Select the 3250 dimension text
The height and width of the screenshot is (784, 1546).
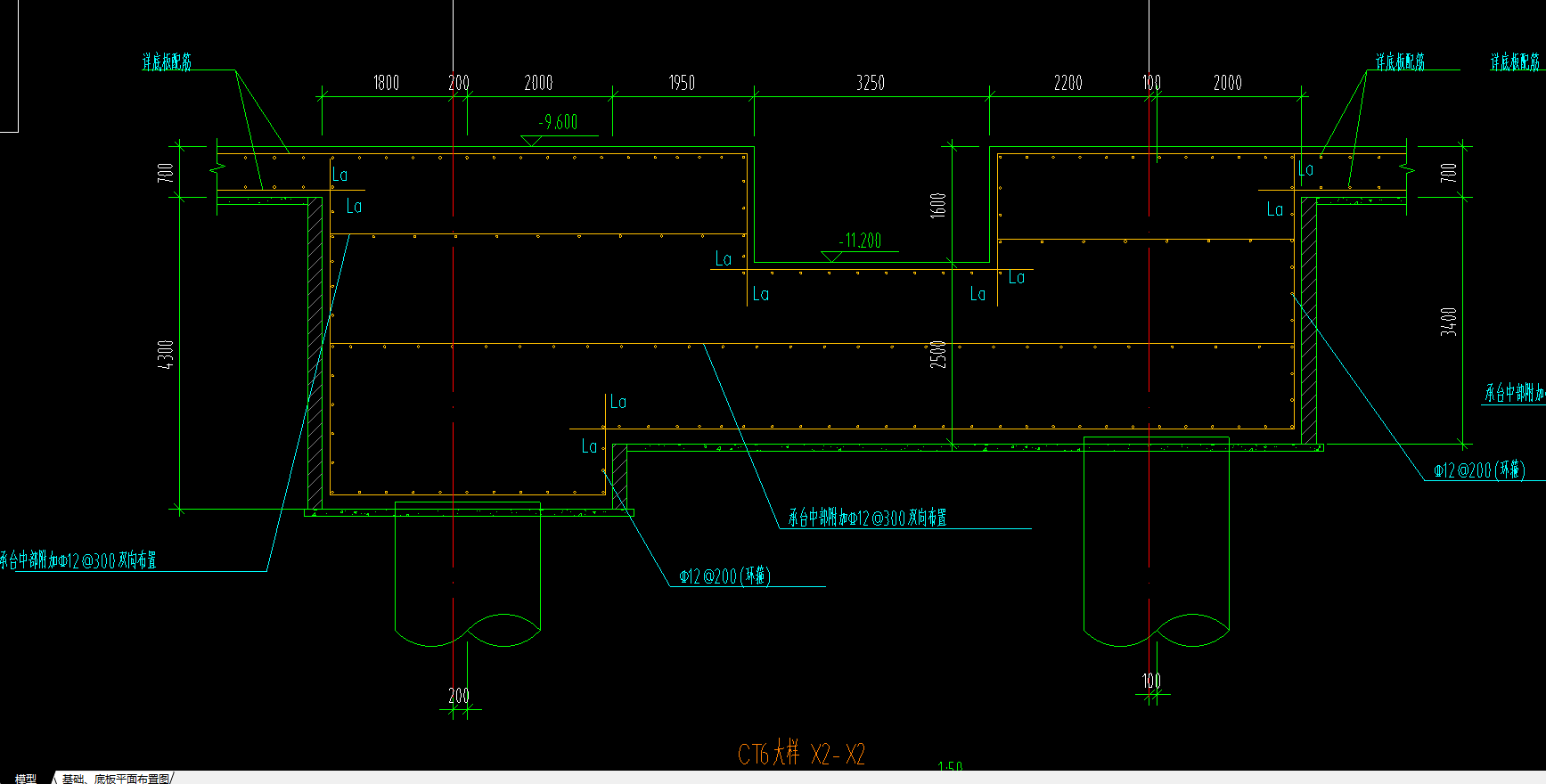871,83
